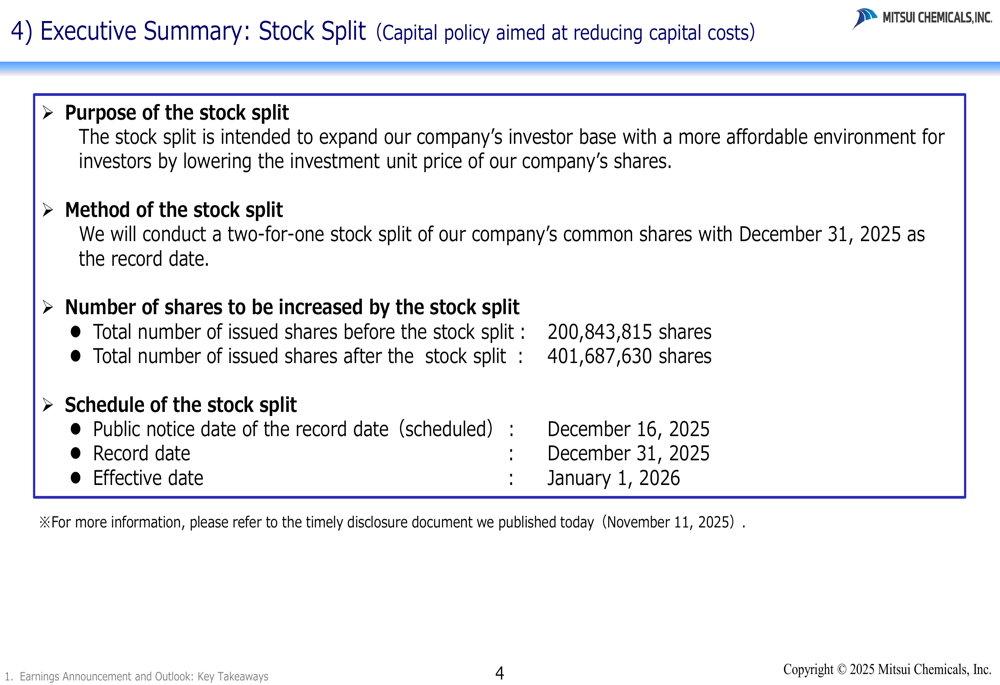Image resolution: width=1000 pixels, height=685 pixels.
Task: Click arrow bullet beside Number of shares heading
Action: [47, 307]
